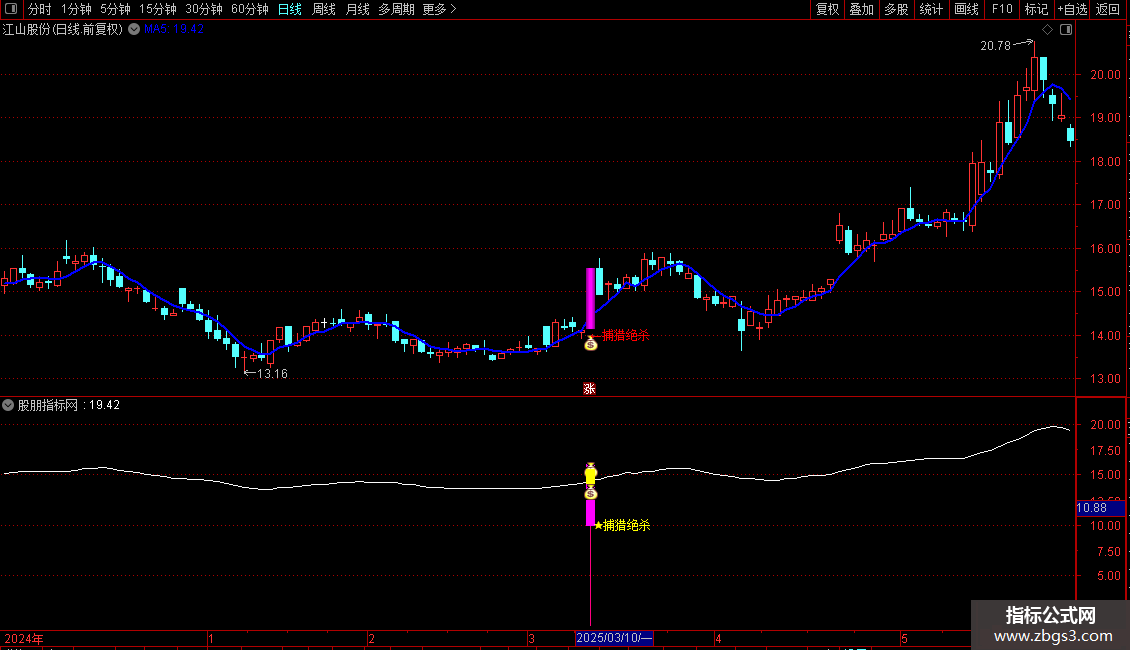This screenshot has height=650, width=1130.
Task: Click month 4 marker on time axis
Action: [x=719, y=638]
